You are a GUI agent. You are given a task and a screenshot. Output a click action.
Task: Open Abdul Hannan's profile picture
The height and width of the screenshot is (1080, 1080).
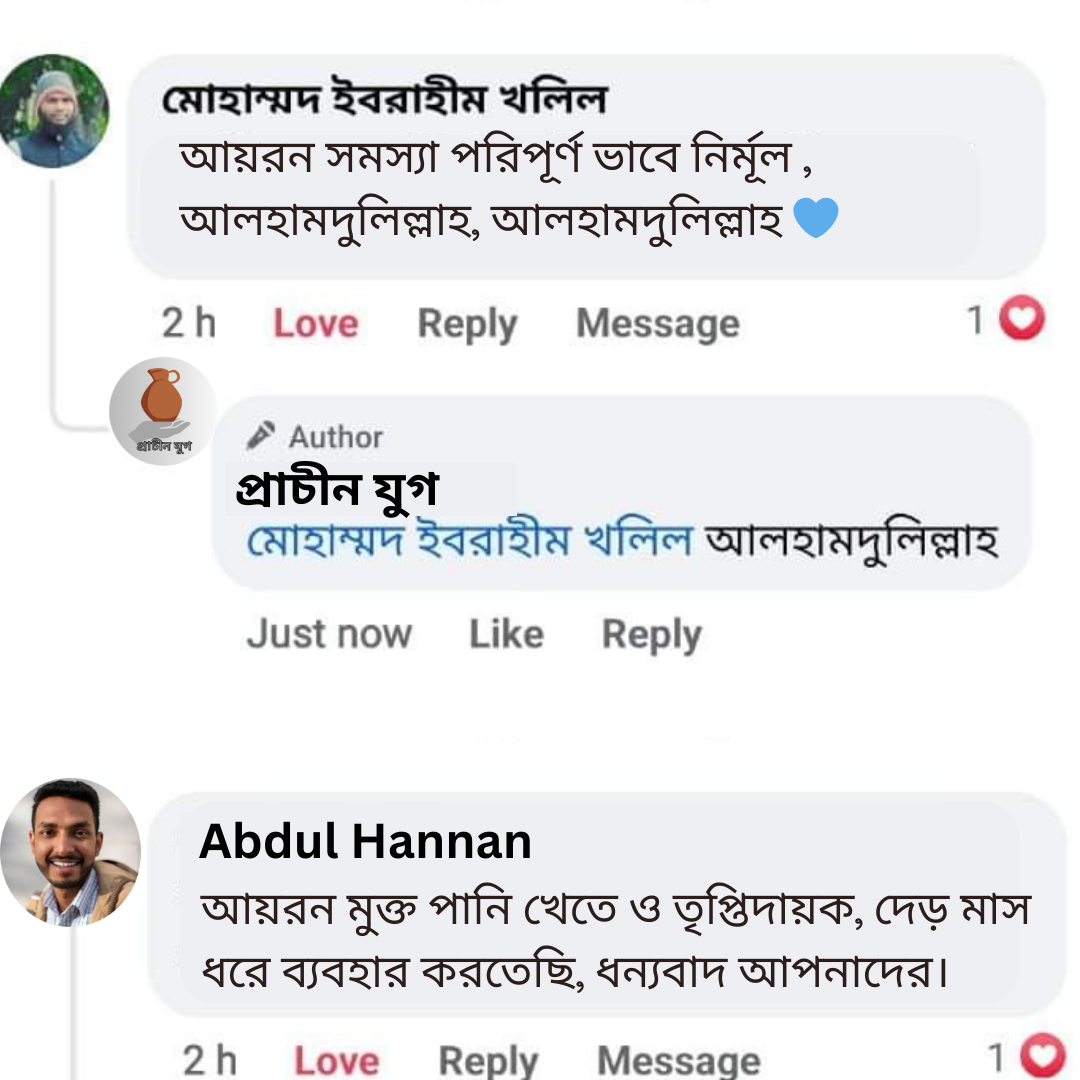[70, 851]
